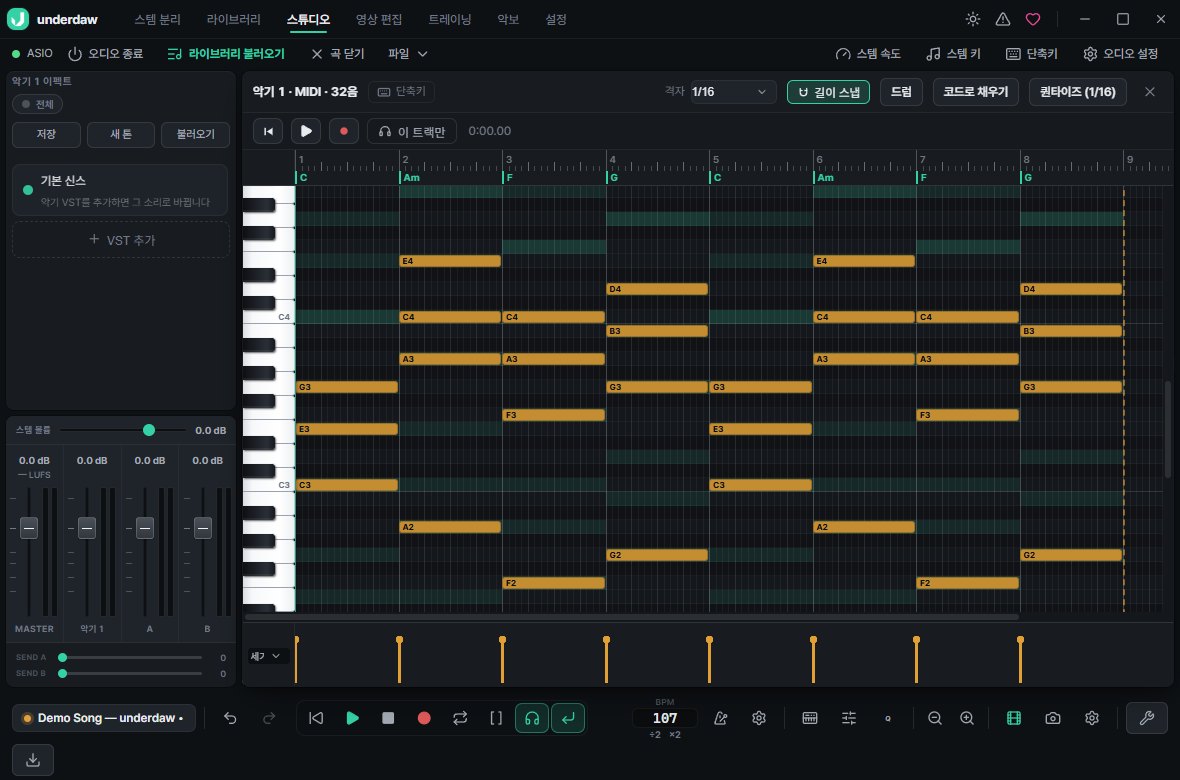Open the wrench tools button

tap(1146, 718)
